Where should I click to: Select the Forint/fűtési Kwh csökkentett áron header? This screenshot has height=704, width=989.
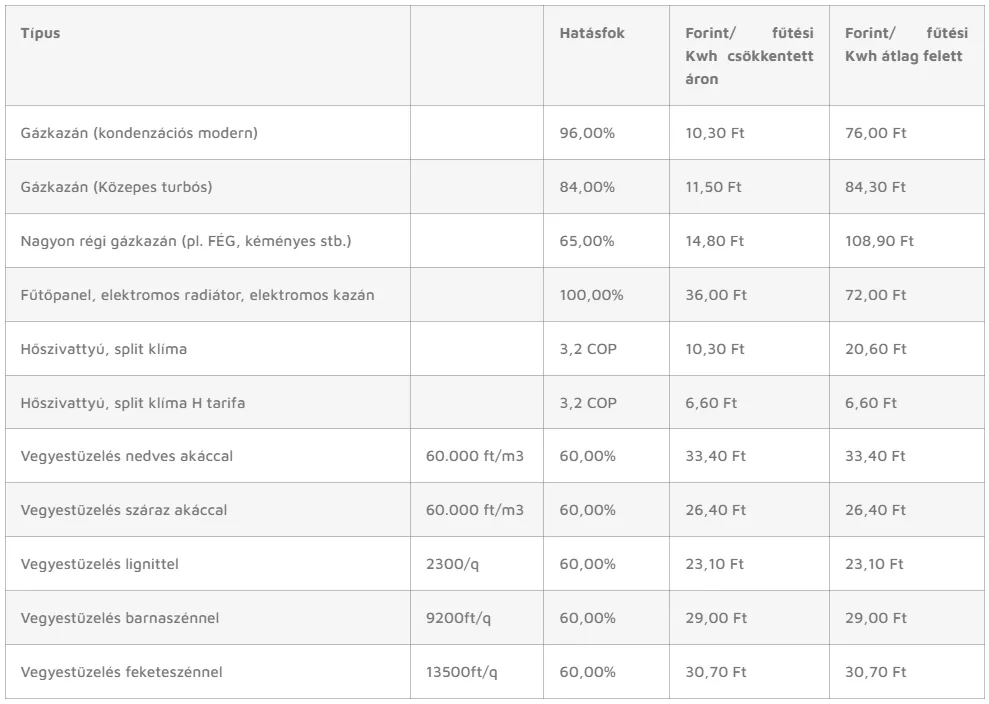tap(749, 56)
